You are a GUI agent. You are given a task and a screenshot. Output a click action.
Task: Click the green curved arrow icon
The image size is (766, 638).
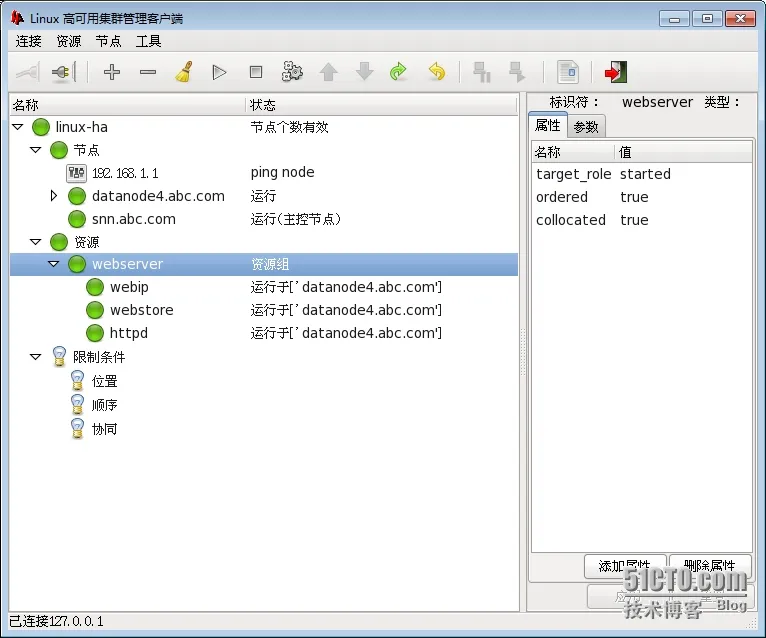click(399, 72)
